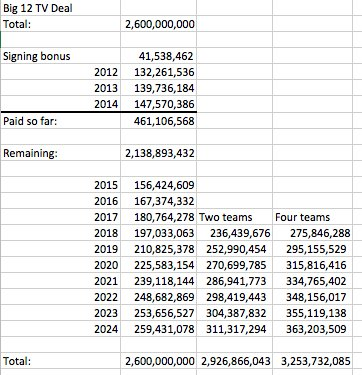Select the 2018 Two teams value 236,439,676
Image resolution: width=362 pixels, height=375 pixels.
pyautogui.click(x=234, y=233)
